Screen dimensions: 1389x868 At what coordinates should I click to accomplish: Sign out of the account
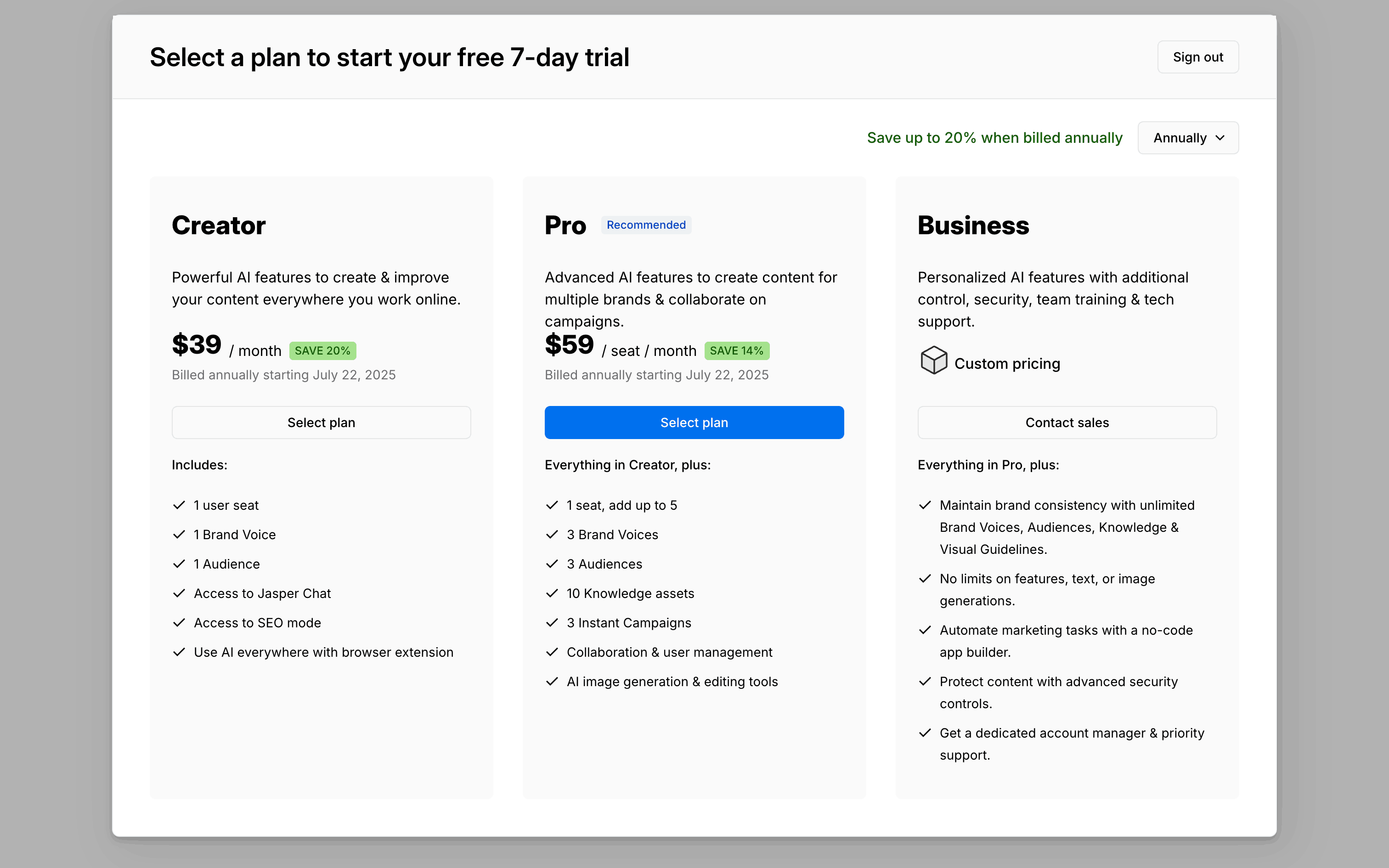[x=1197, y=57]
